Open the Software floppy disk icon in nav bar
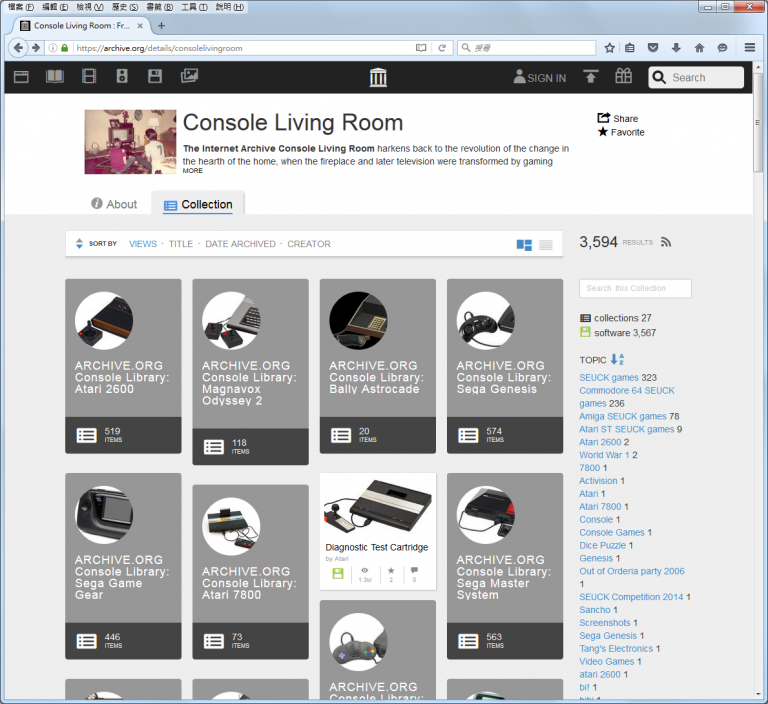This screenshot has height=704, width=768. tap(155, 76)
